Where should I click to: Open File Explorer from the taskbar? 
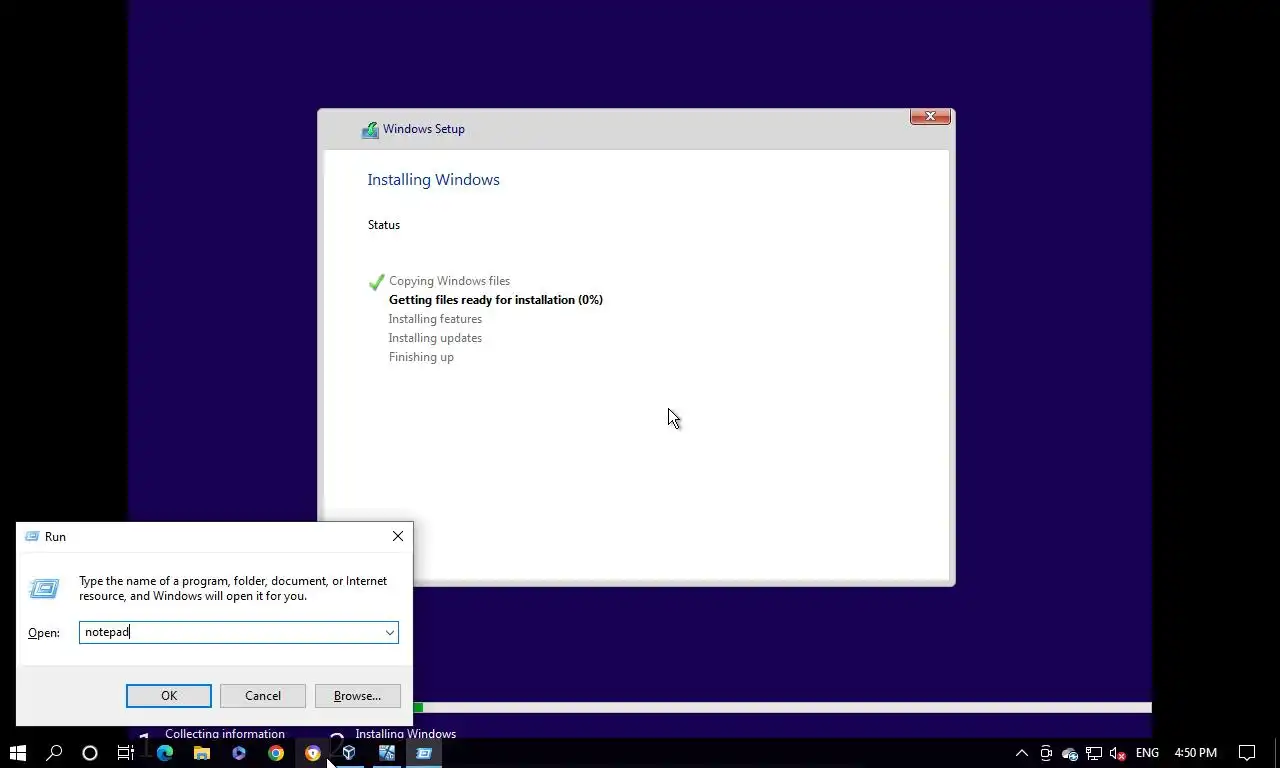(x=202, y=753)
